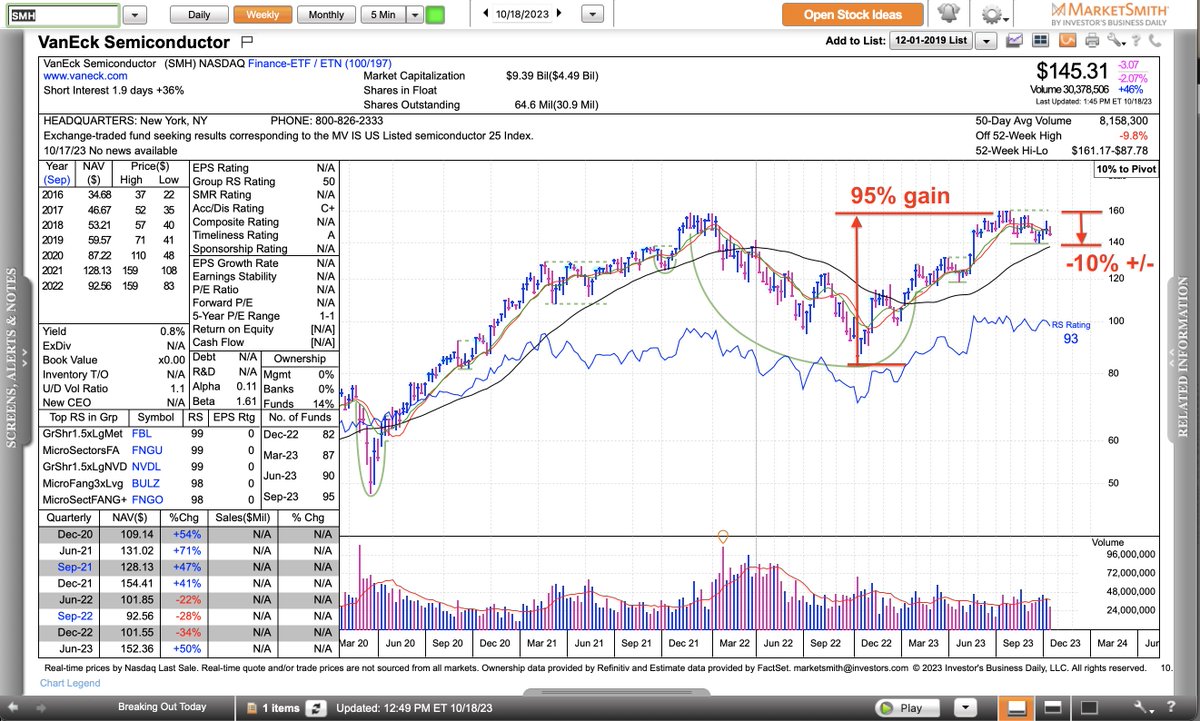1200x721 pixels.
Task: Click the 10/18/2023 date field
Action: point(525,15)
